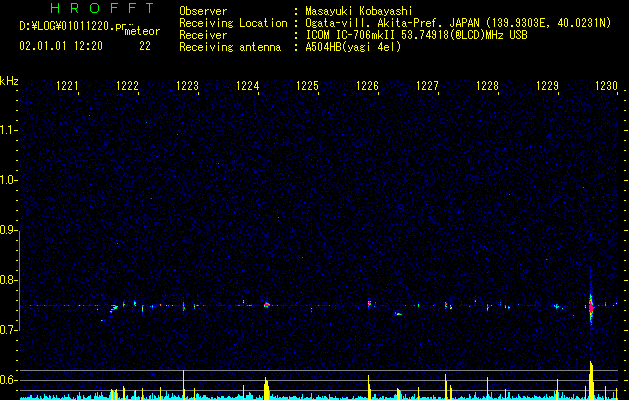
Task: Click the "Receiver" field label
Action: (203, 35)
